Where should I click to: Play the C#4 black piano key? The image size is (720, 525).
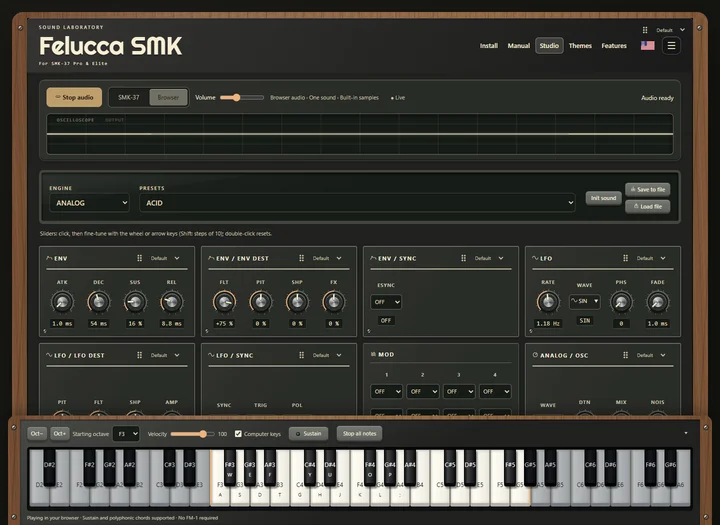[x=310, y=467]
